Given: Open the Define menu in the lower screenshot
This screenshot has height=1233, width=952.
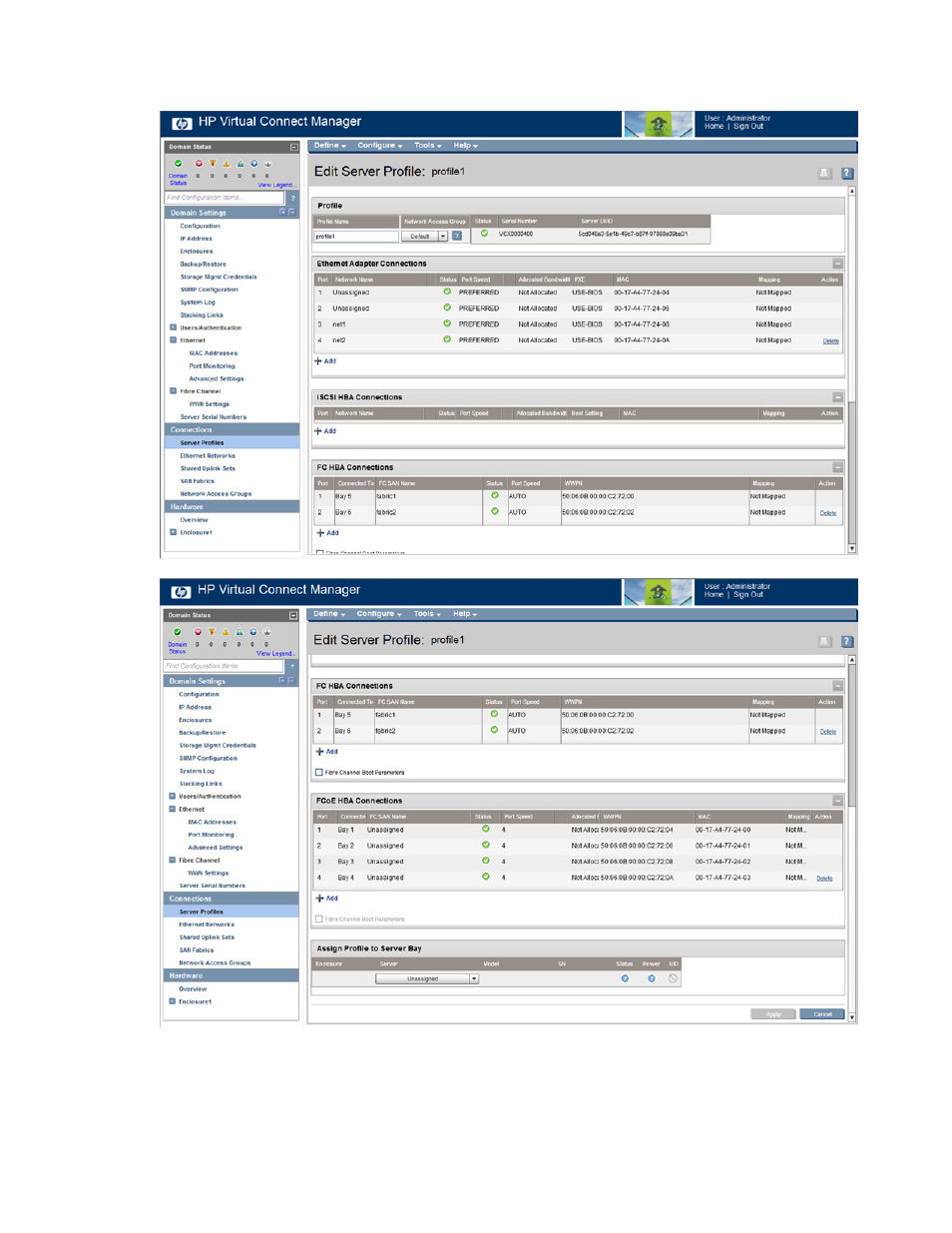Looking at the screenshot, I should tap(329, 614).
